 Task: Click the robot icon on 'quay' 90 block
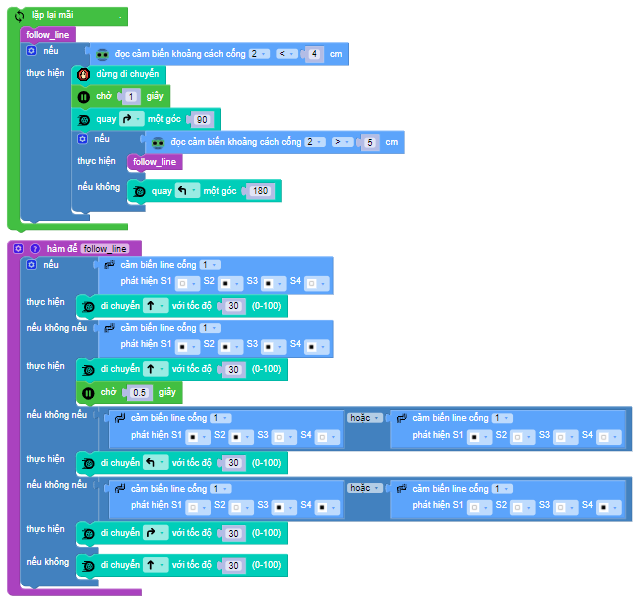[x=83, y=120]
